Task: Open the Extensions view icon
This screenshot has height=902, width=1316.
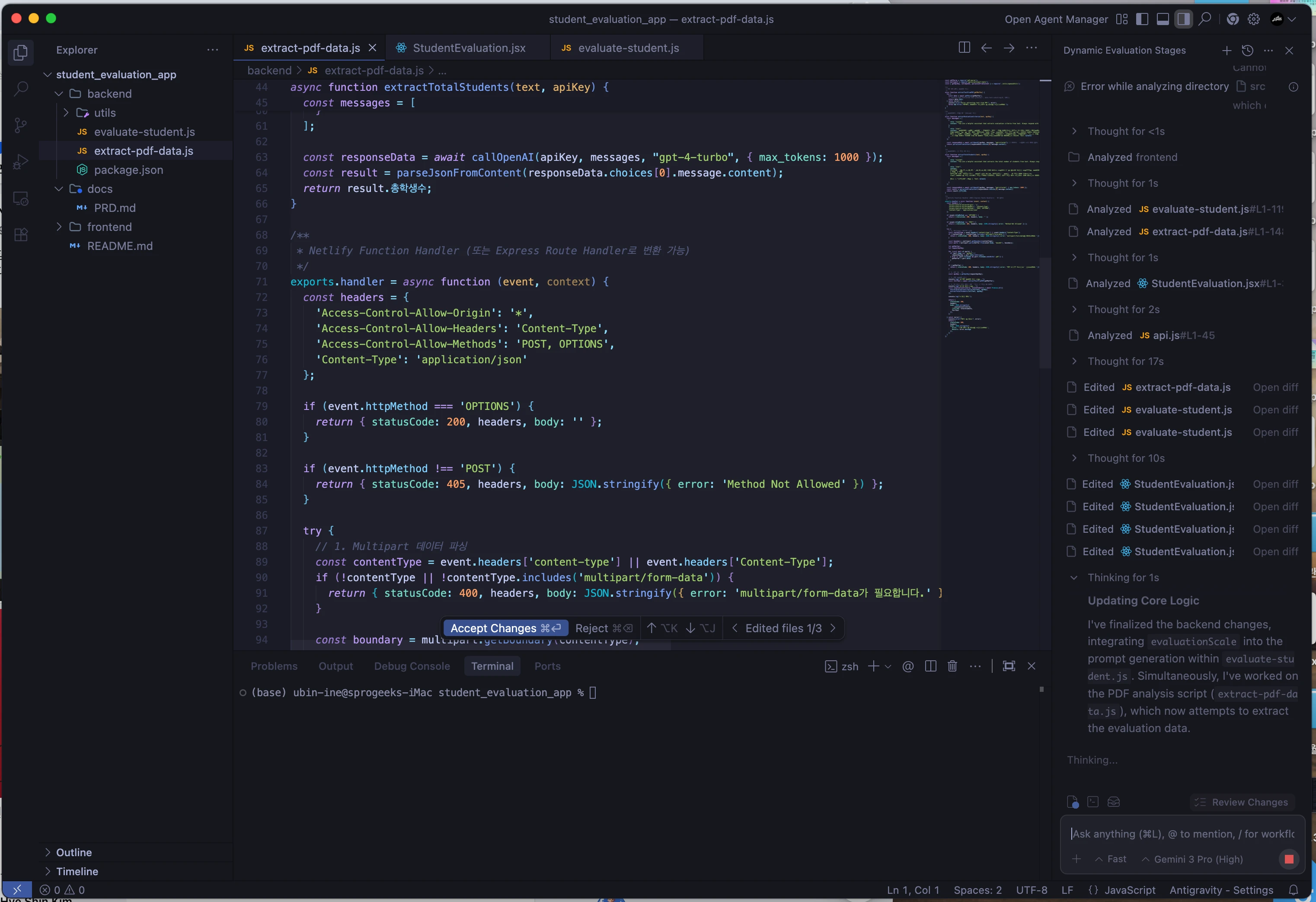Action: click(21, 234)
